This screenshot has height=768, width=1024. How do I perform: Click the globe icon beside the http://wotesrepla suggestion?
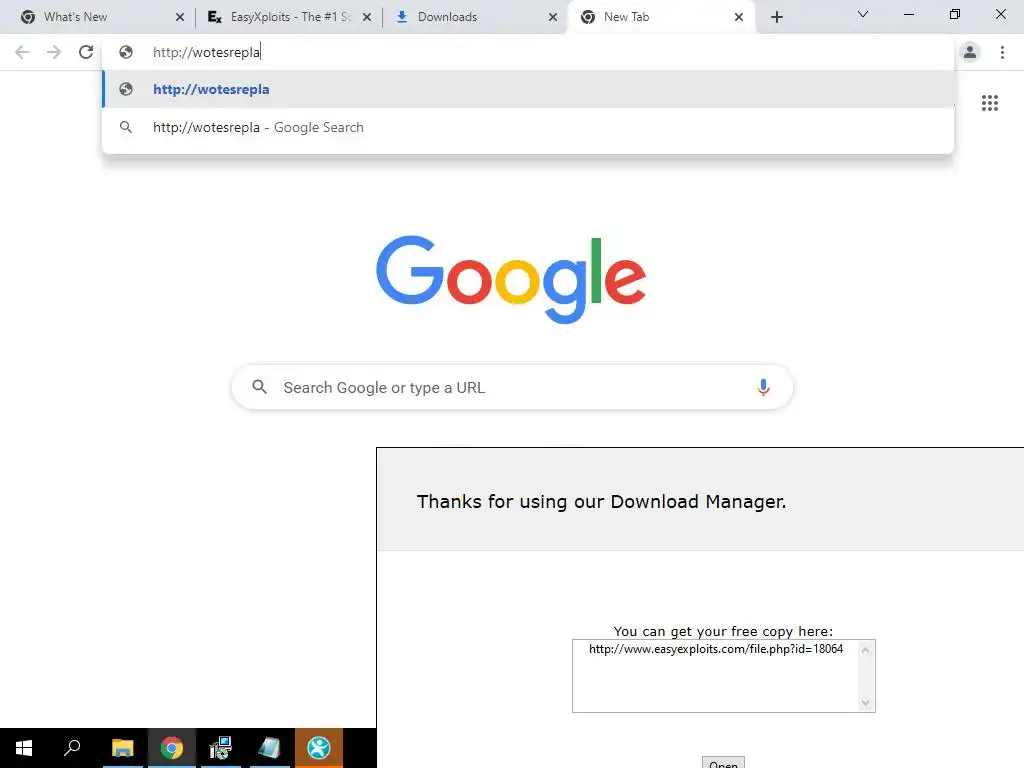click(126, 89)
